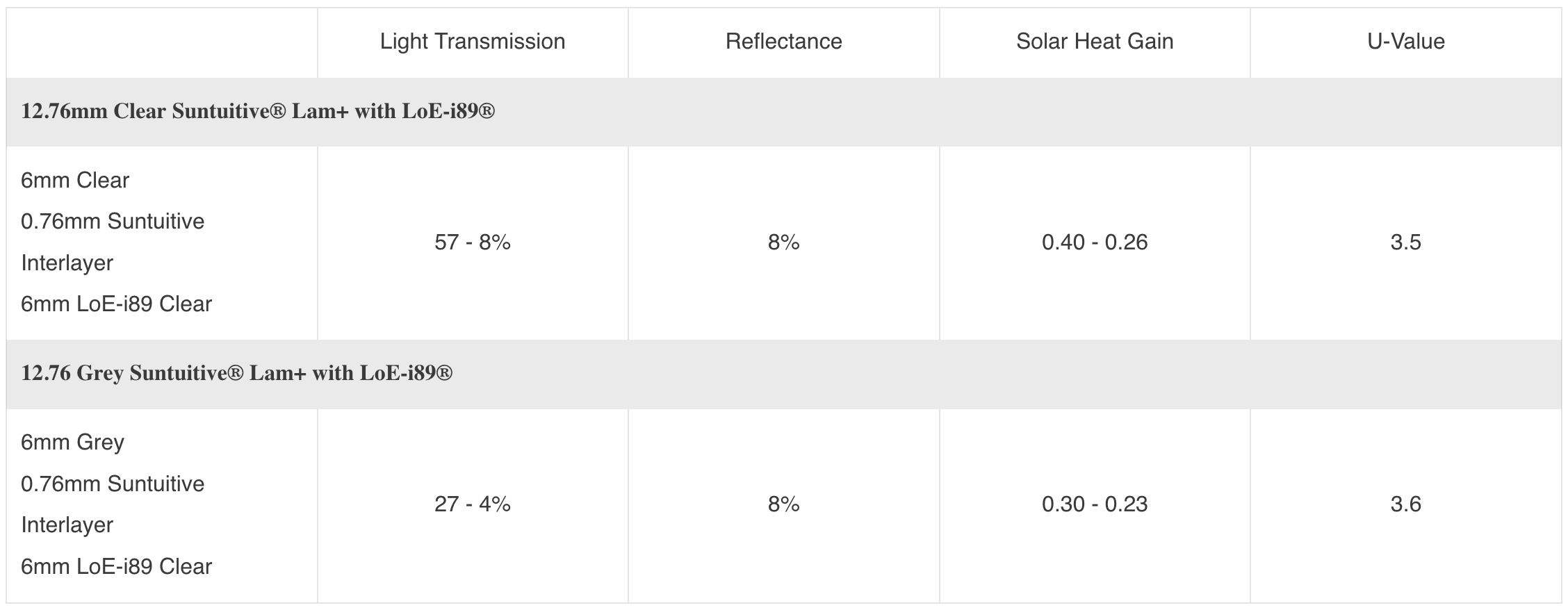The image size is (1568, 610).
Task: Select 6mm LoE-i89 Clear in Clear section
Action: pos(116,304)
